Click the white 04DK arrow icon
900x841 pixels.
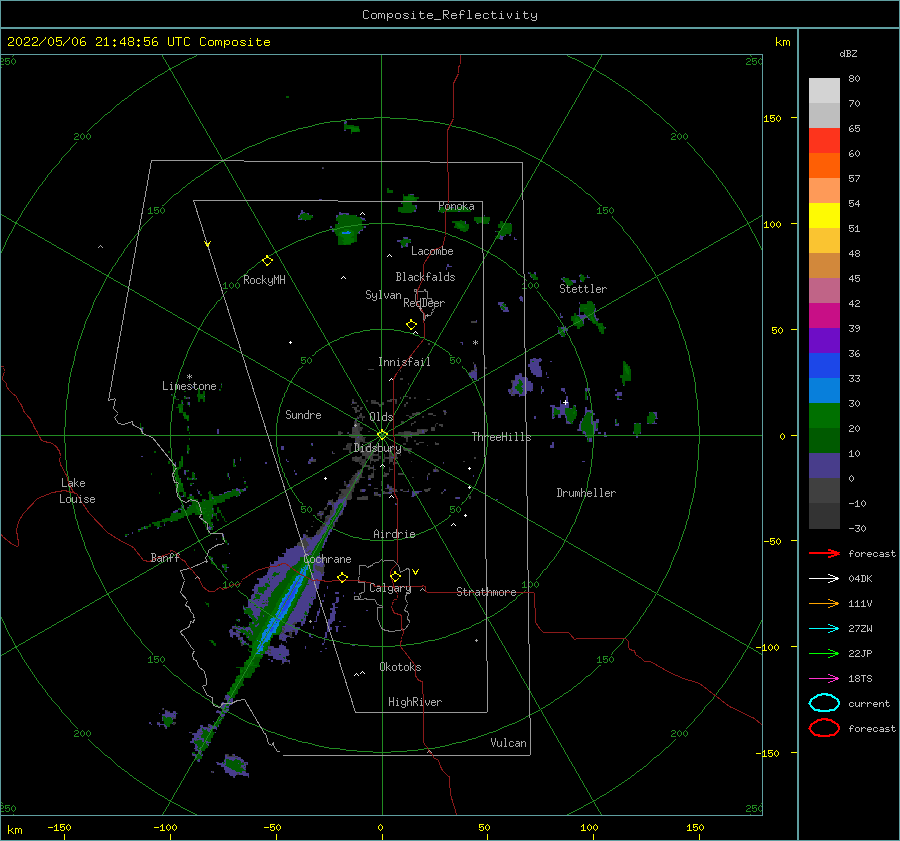click(x=824, y=578)
